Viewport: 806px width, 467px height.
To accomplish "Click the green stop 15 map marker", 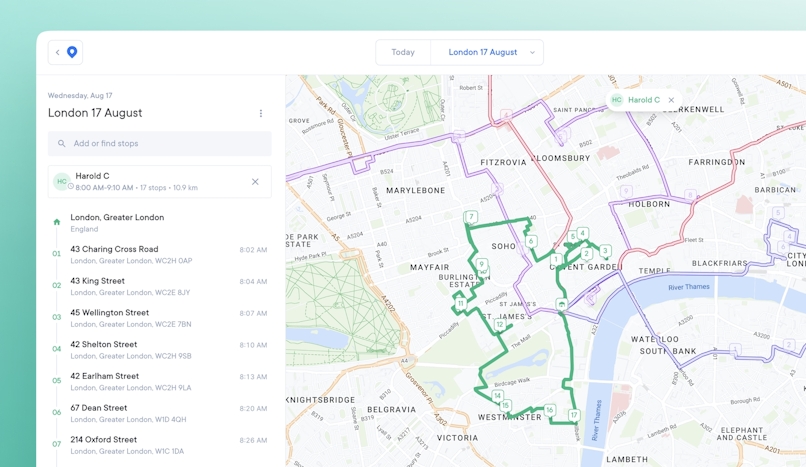I will (x=505, y=405).
